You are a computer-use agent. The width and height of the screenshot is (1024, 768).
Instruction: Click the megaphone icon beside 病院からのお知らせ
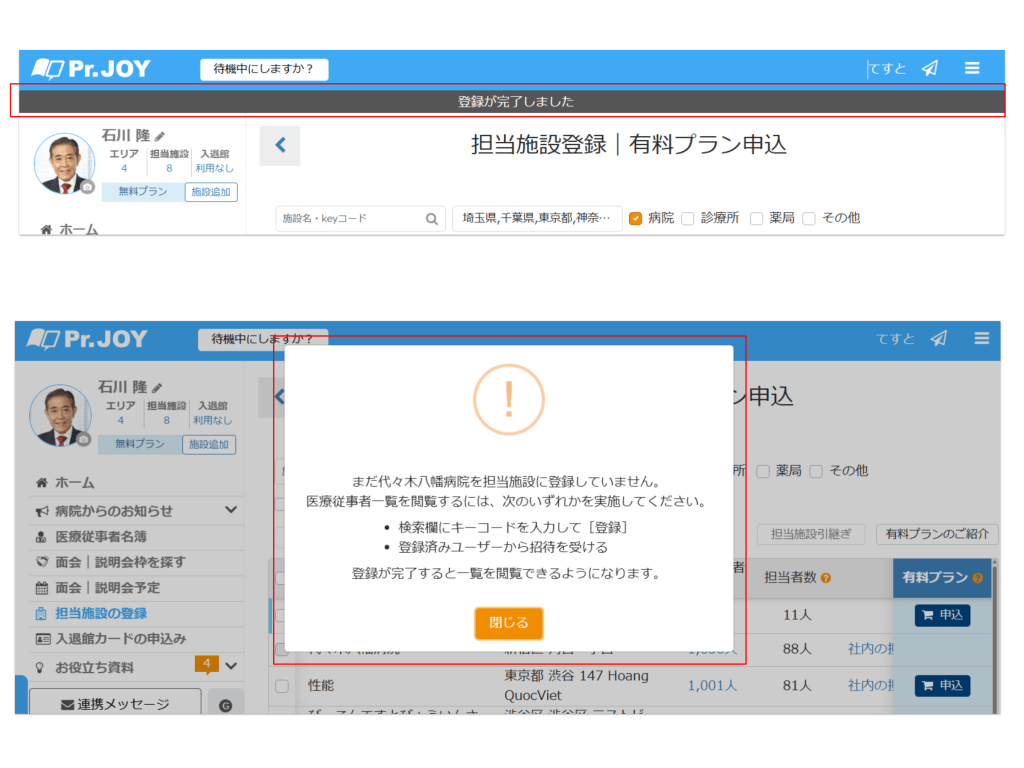pos(42,511)
